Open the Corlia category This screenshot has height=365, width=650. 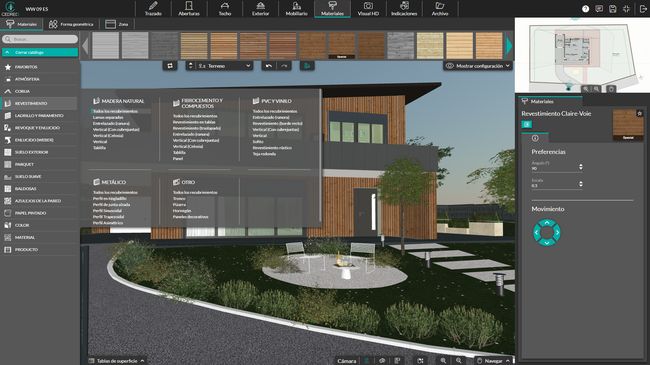pyautogui.click(x=40, y=91)
